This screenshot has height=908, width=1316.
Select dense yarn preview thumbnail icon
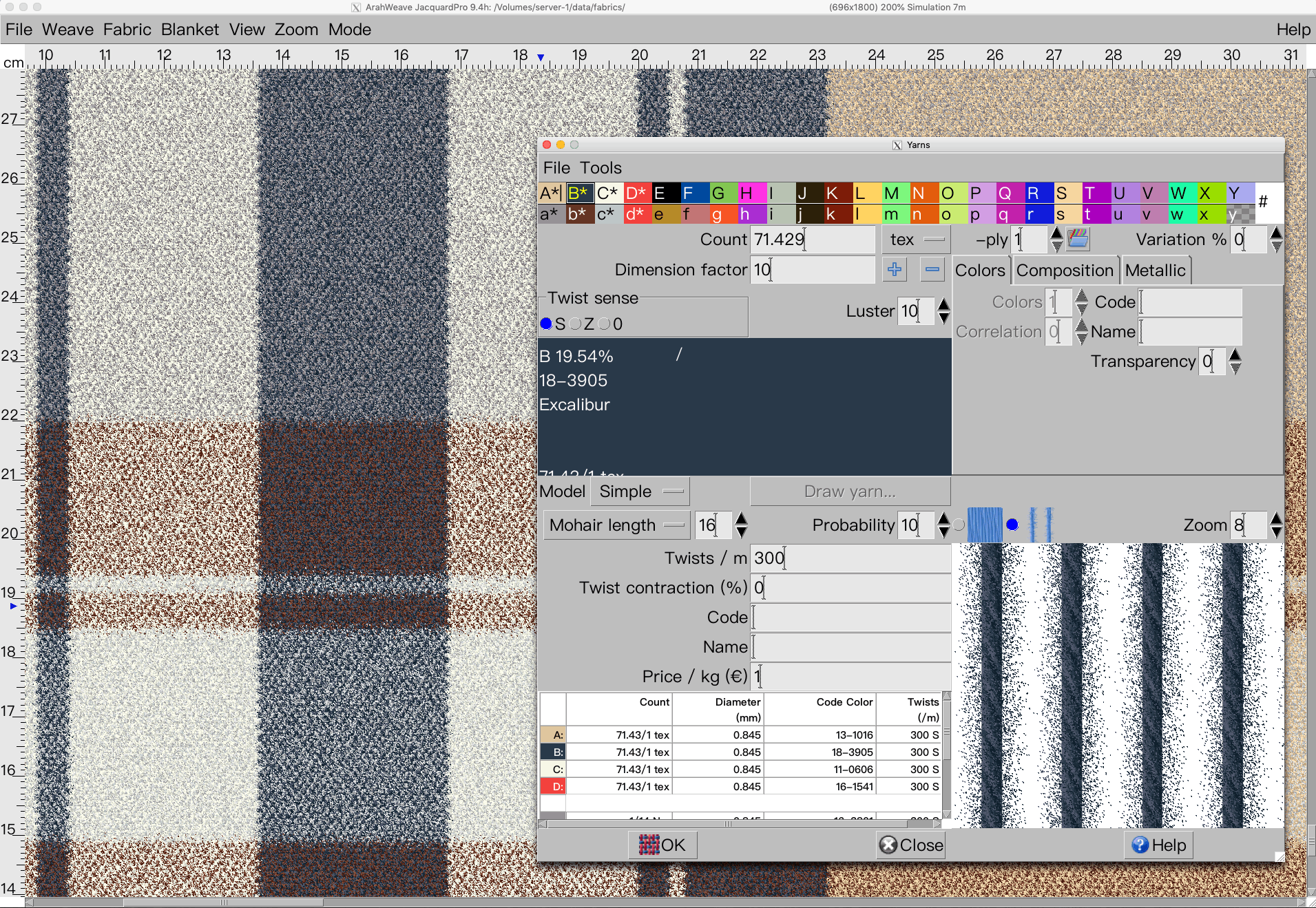(x=985, y=525)
